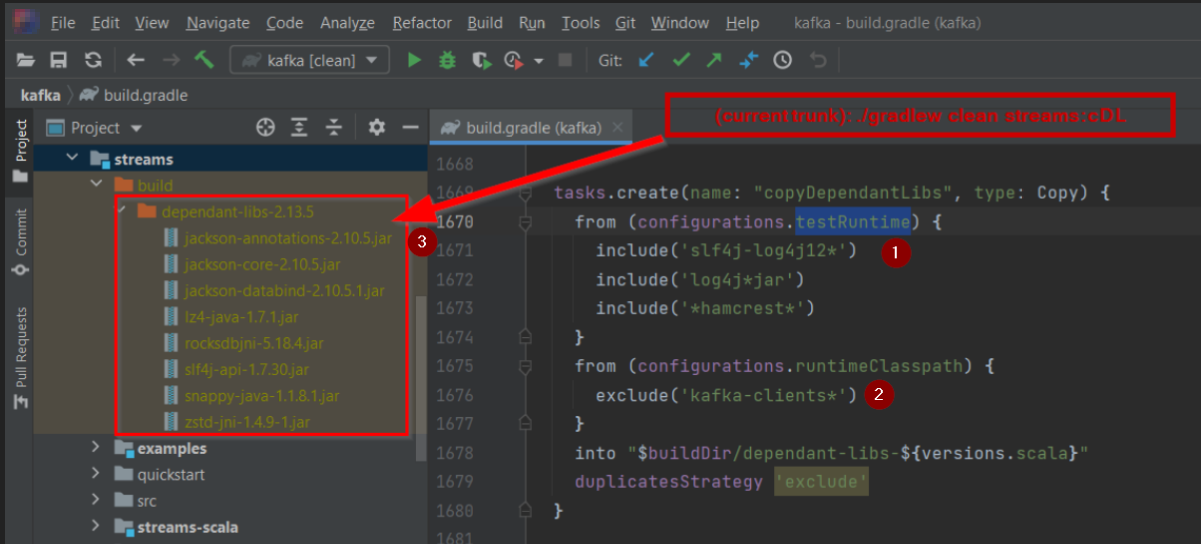Select jackson-databind-2.10.5.1.jar file
This screenshot has width=1201, height=544.
[274, 290]
